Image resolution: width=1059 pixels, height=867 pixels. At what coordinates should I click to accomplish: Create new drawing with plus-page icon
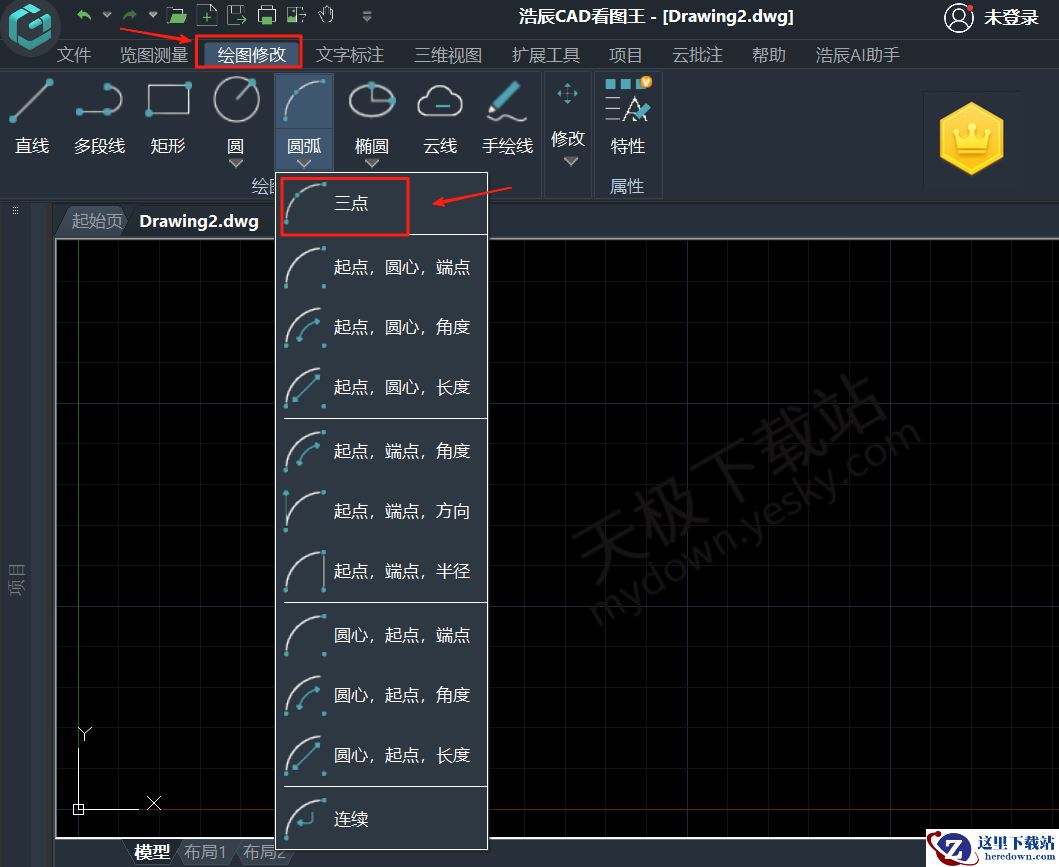207,14
